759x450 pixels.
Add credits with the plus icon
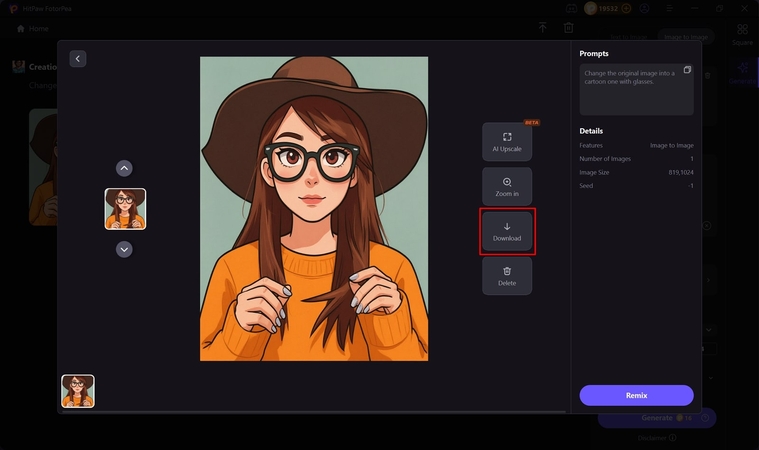(626, 9)
